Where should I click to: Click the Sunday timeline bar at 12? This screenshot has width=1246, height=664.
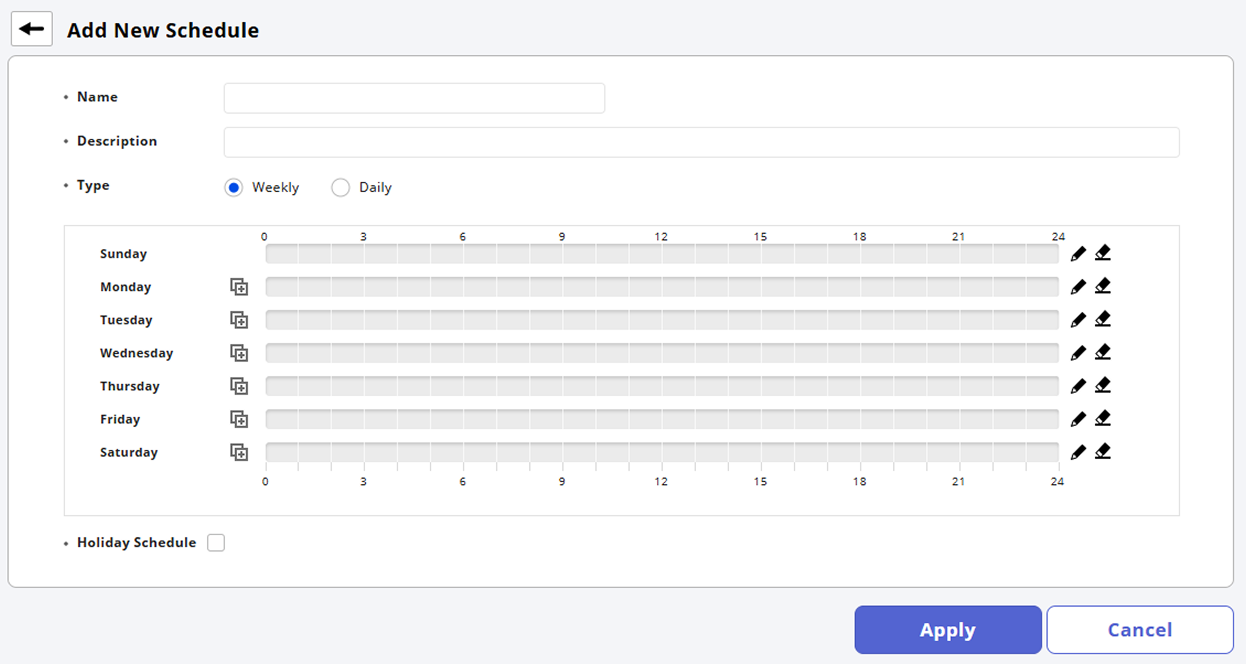click(662, 254)
